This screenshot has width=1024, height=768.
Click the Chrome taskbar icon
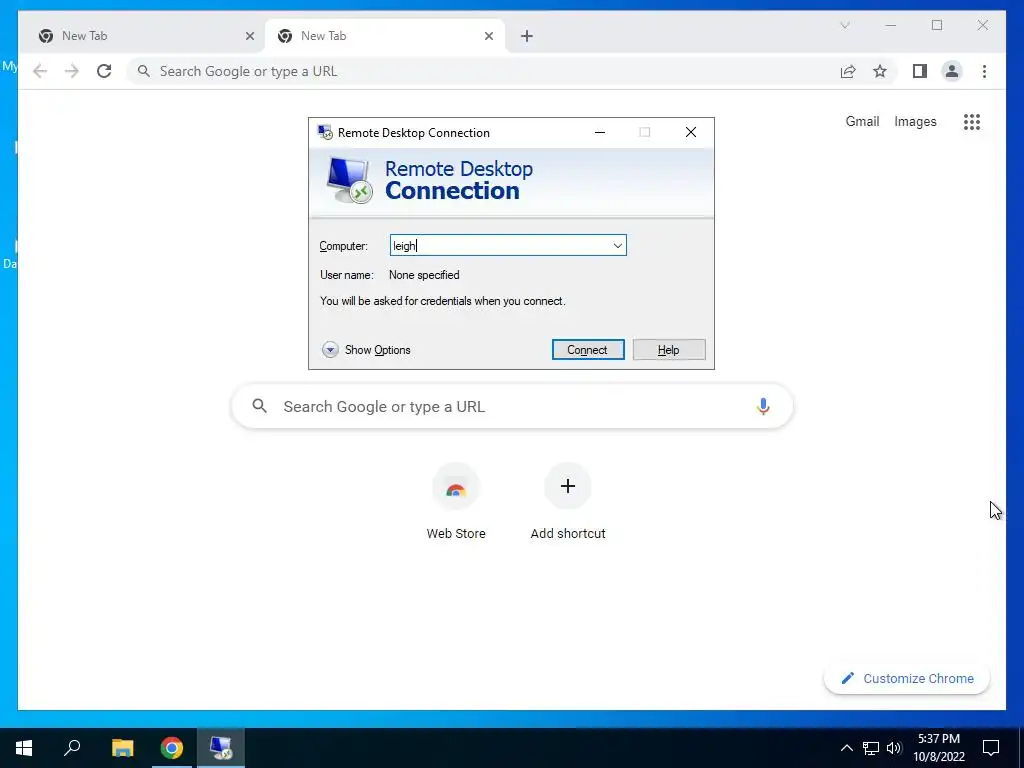(172, 748)
